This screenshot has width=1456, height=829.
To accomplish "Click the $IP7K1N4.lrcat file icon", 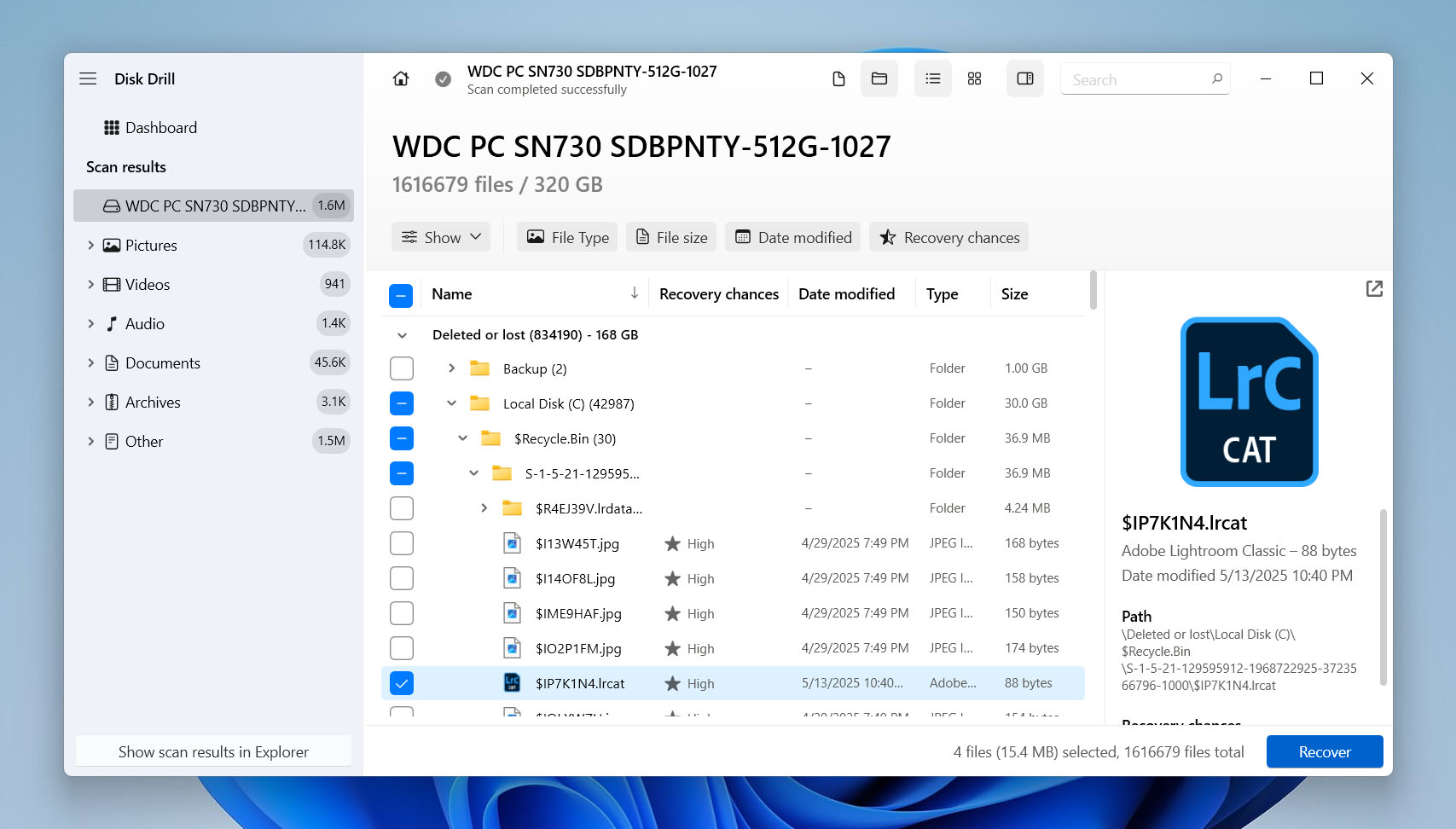I will tap(512, 683).
